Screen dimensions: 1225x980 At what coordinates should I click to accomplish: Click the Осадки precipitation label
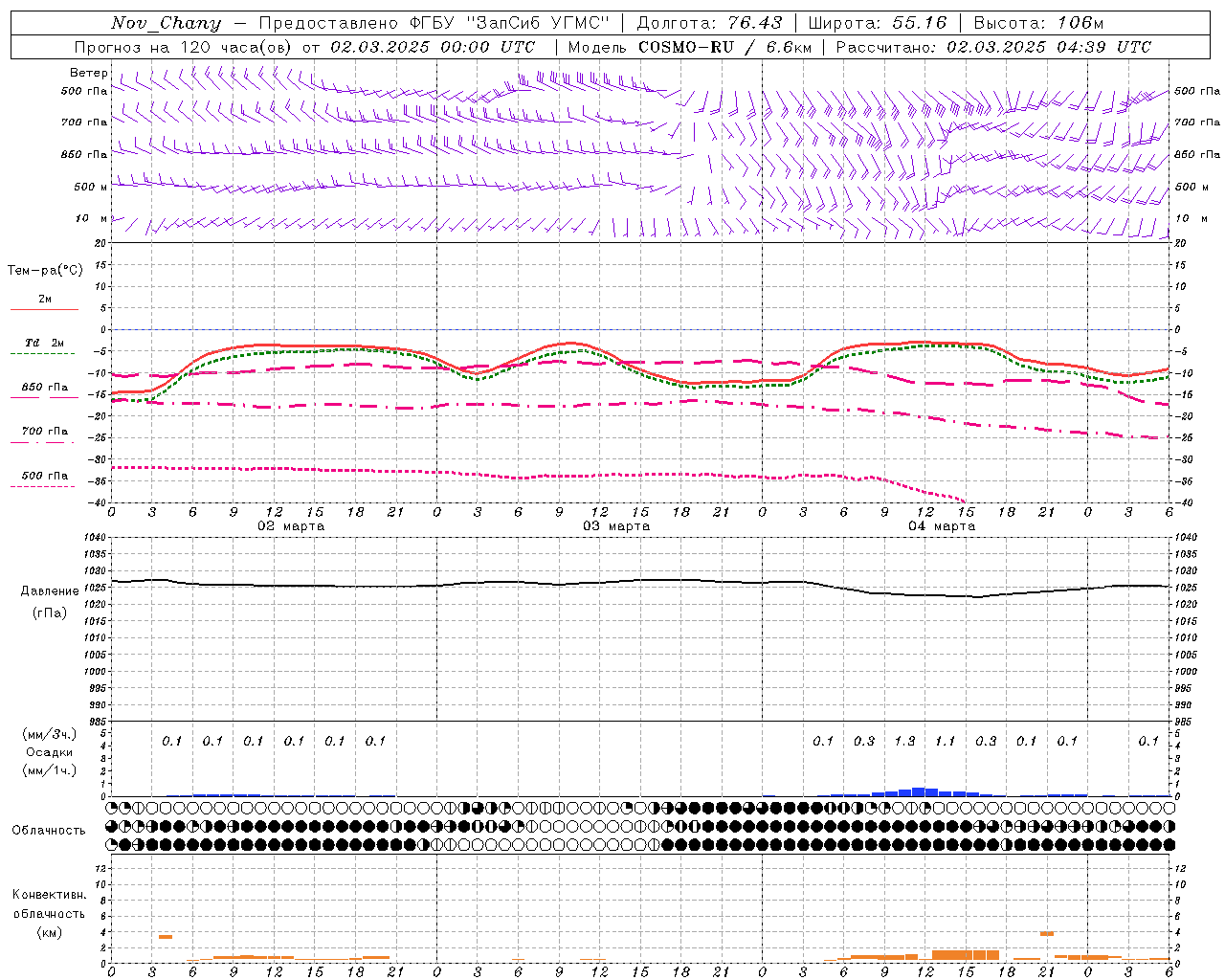coord(50,752)
